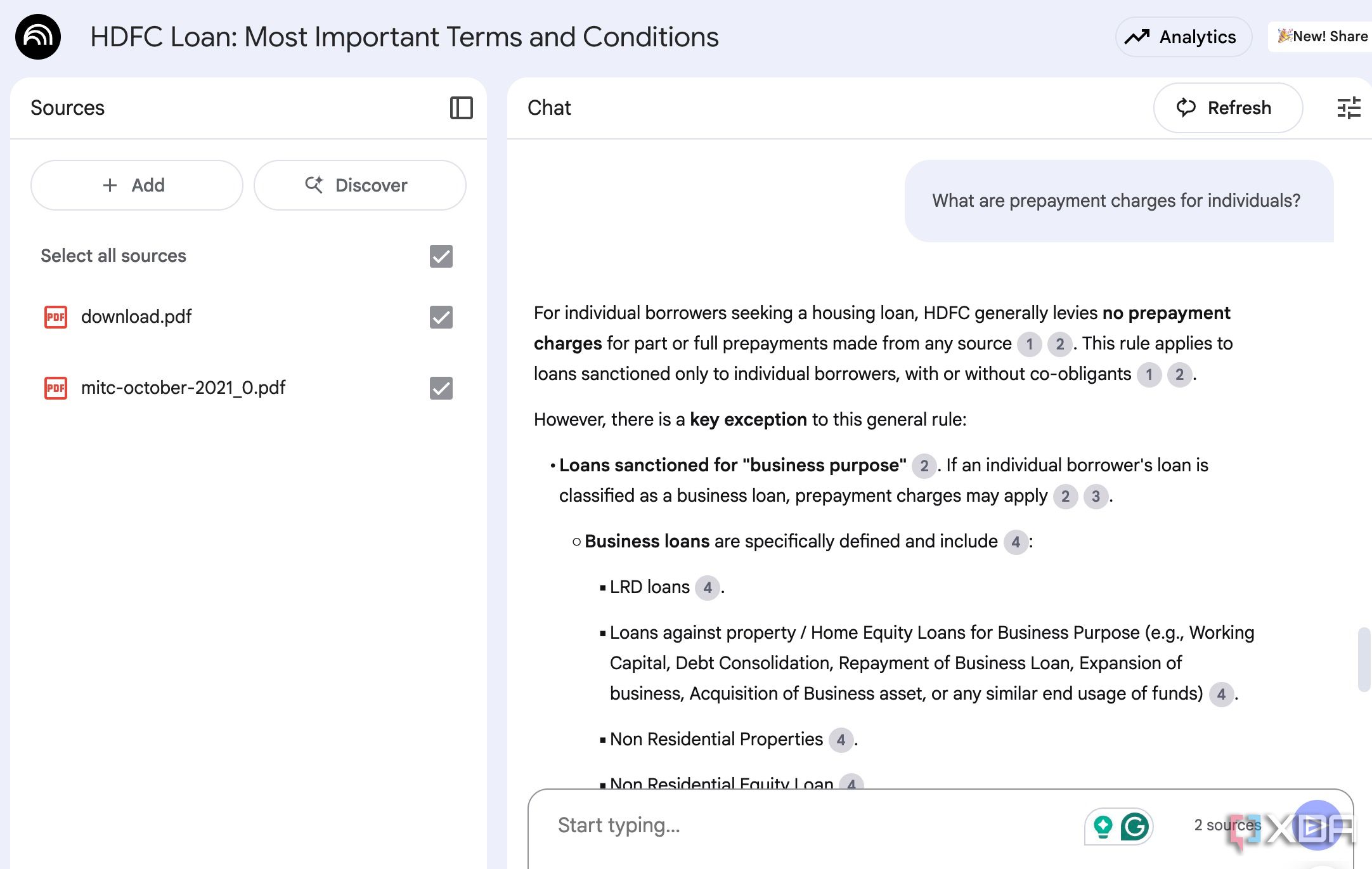Discover new sources
This screenshot has height=869, width=1372.
pos(359,185)
